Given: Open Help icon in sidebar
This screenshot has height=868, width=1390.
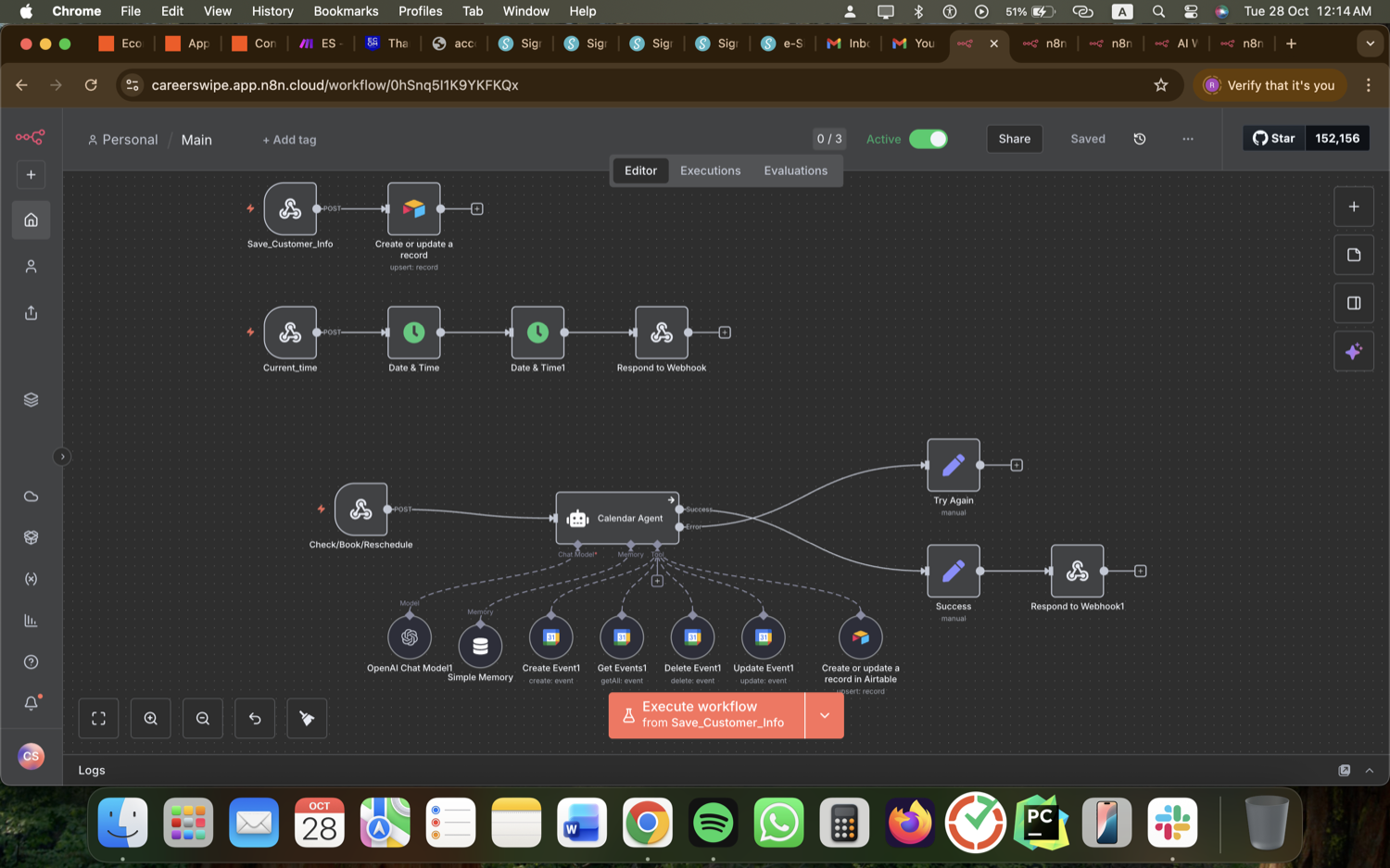Looking at the screenshot, I should 31,662.
